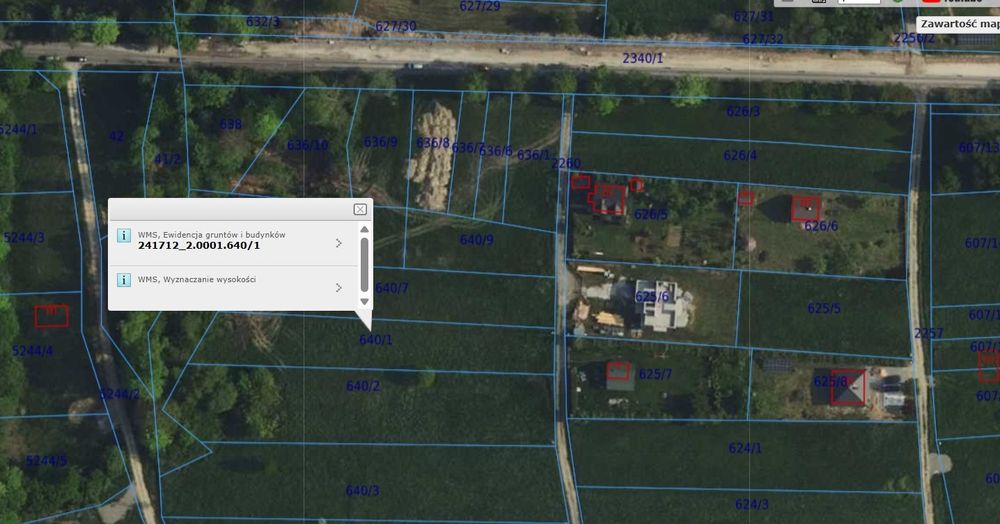Click the Zawartość mapy label
The image size is (1000, 524).
coord(959,24)
